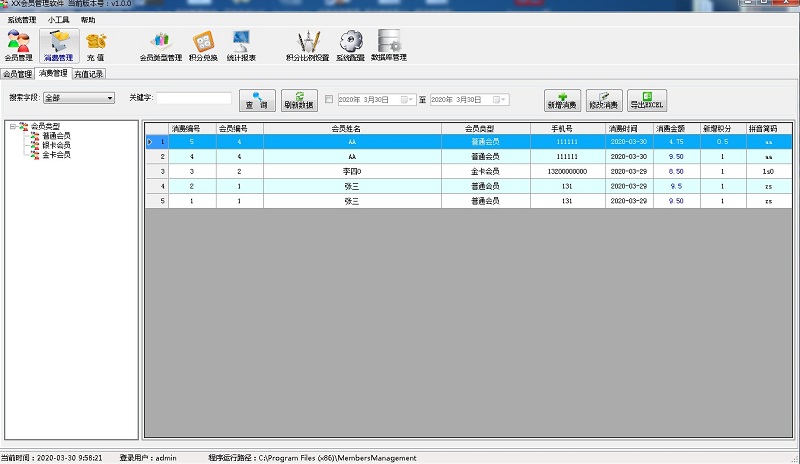800x464 pixels.
Task: Collapse the 会员类型 tree node
Action: (11, 126)
